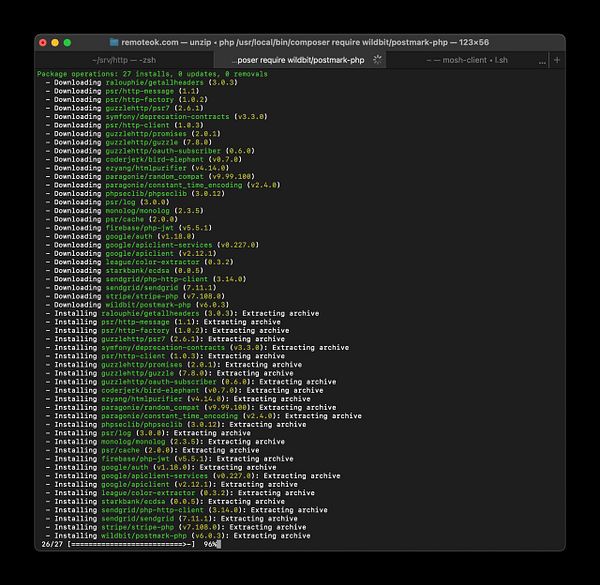
Task: Click 'Installing paragonie/random_compat' line
Action: tap(191, 407)
